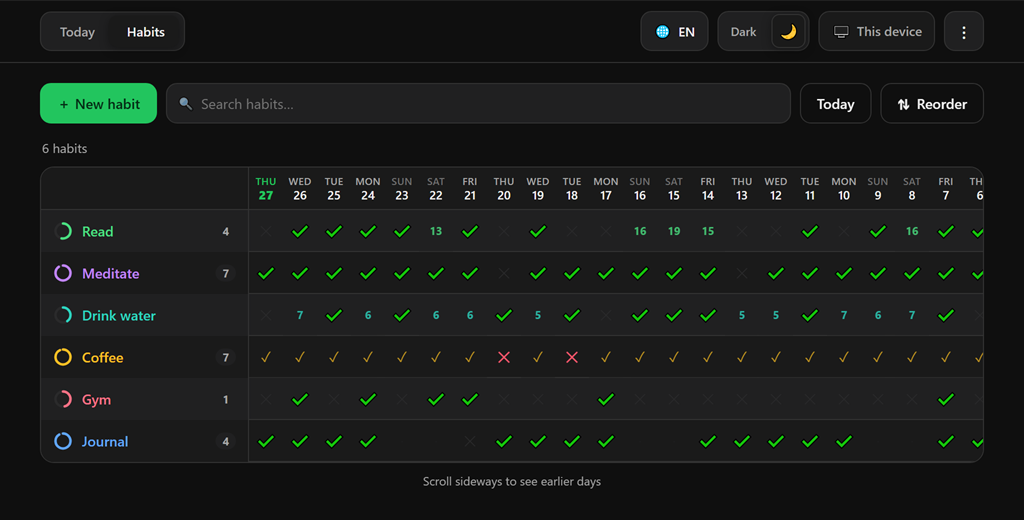The image size is (1024, 520).
Task: Jump to today with the Today button
Action: coord(835,104)
